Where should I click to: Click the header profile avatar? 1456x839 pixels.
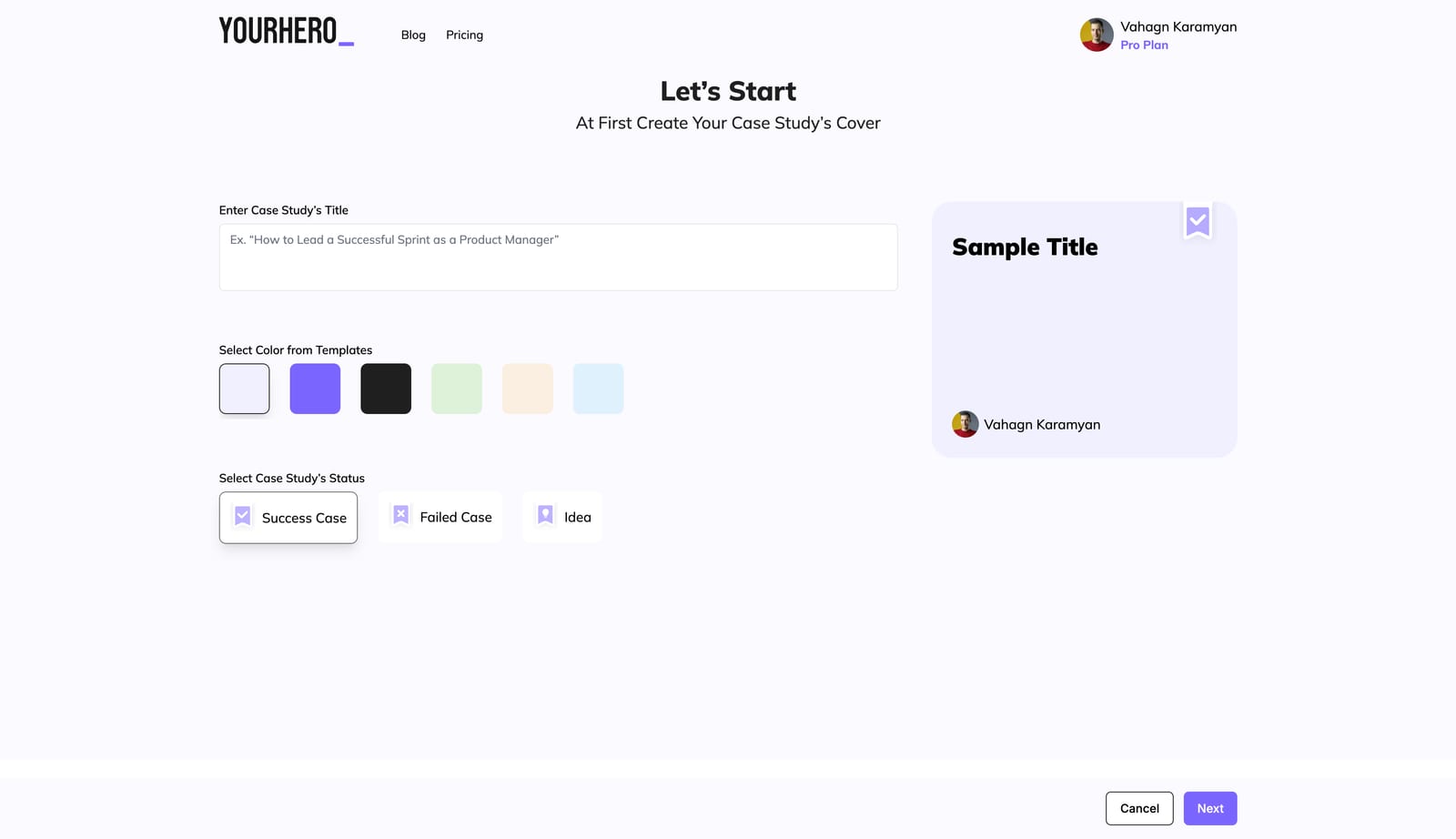(1097, 35)
